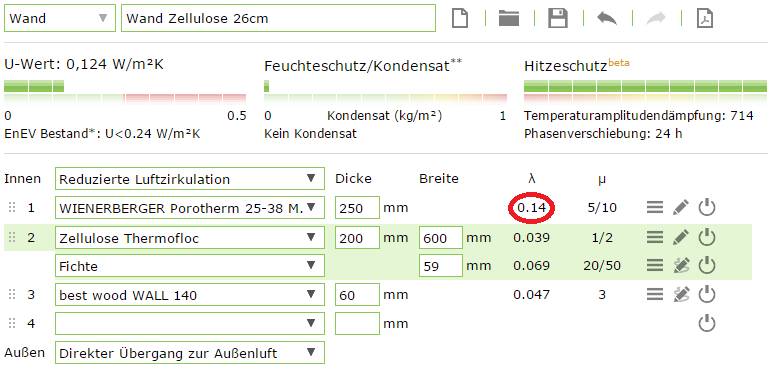This screenshot has height=392, width=782.
Task: Click the Hitzeschutz rating bar
Action: tap(645, 91)
